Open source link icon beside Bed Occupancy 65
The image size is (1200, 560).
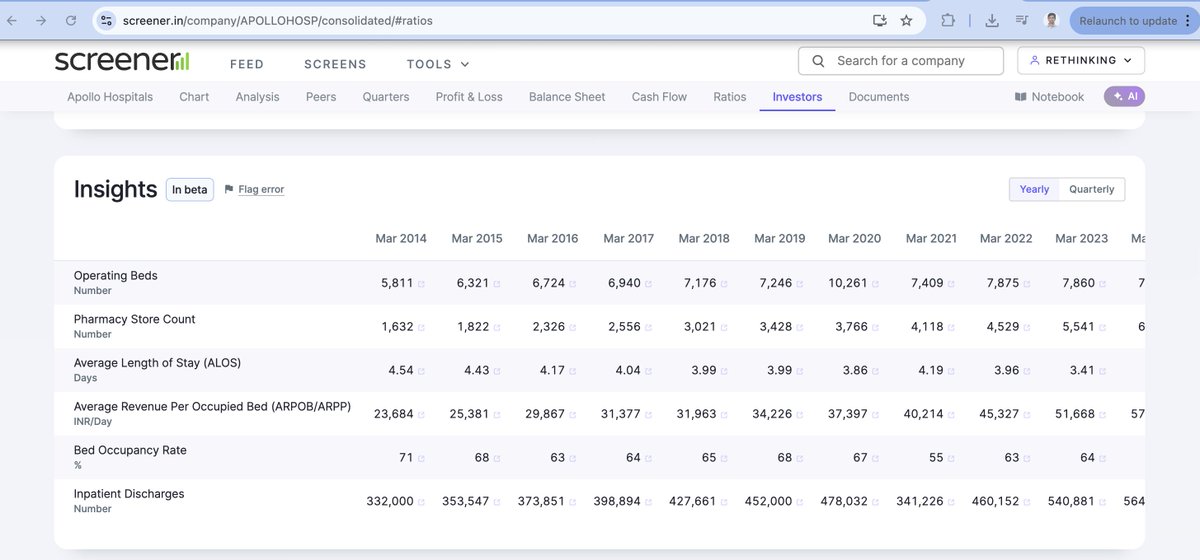724,458
